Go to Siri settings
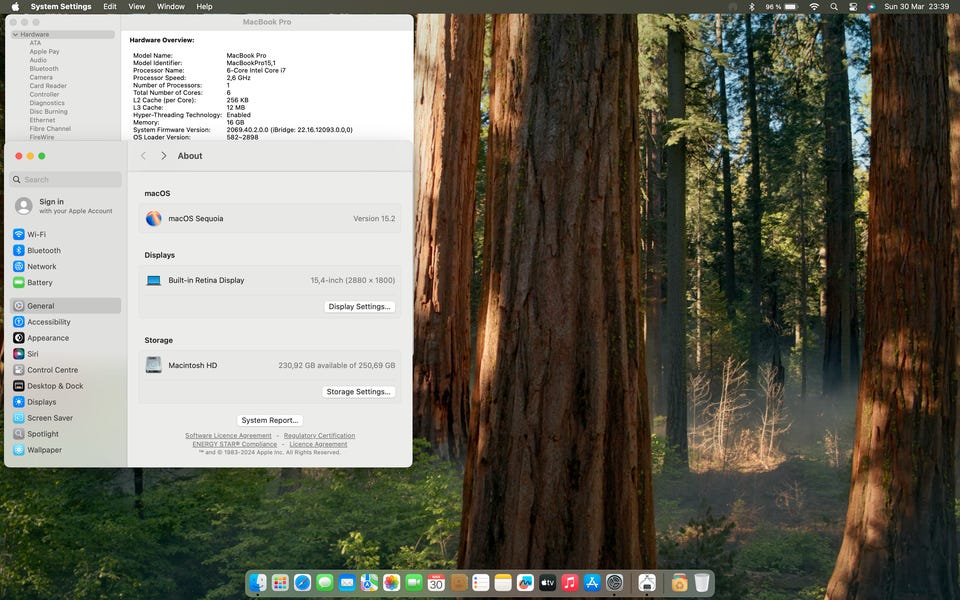The image size is (960, 600). (x=33, y=354)
